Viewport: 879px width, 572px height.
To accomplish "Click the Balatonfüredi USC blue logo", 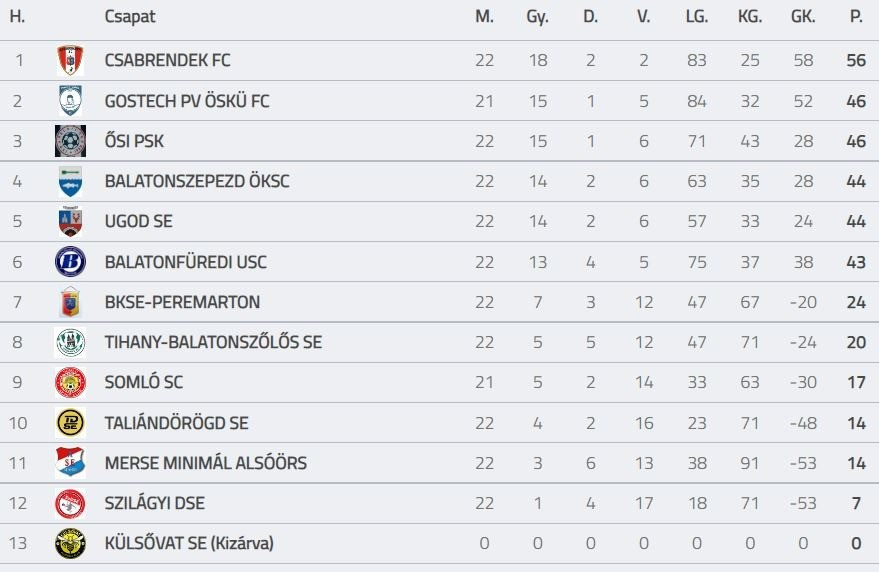I will (70, 262).
